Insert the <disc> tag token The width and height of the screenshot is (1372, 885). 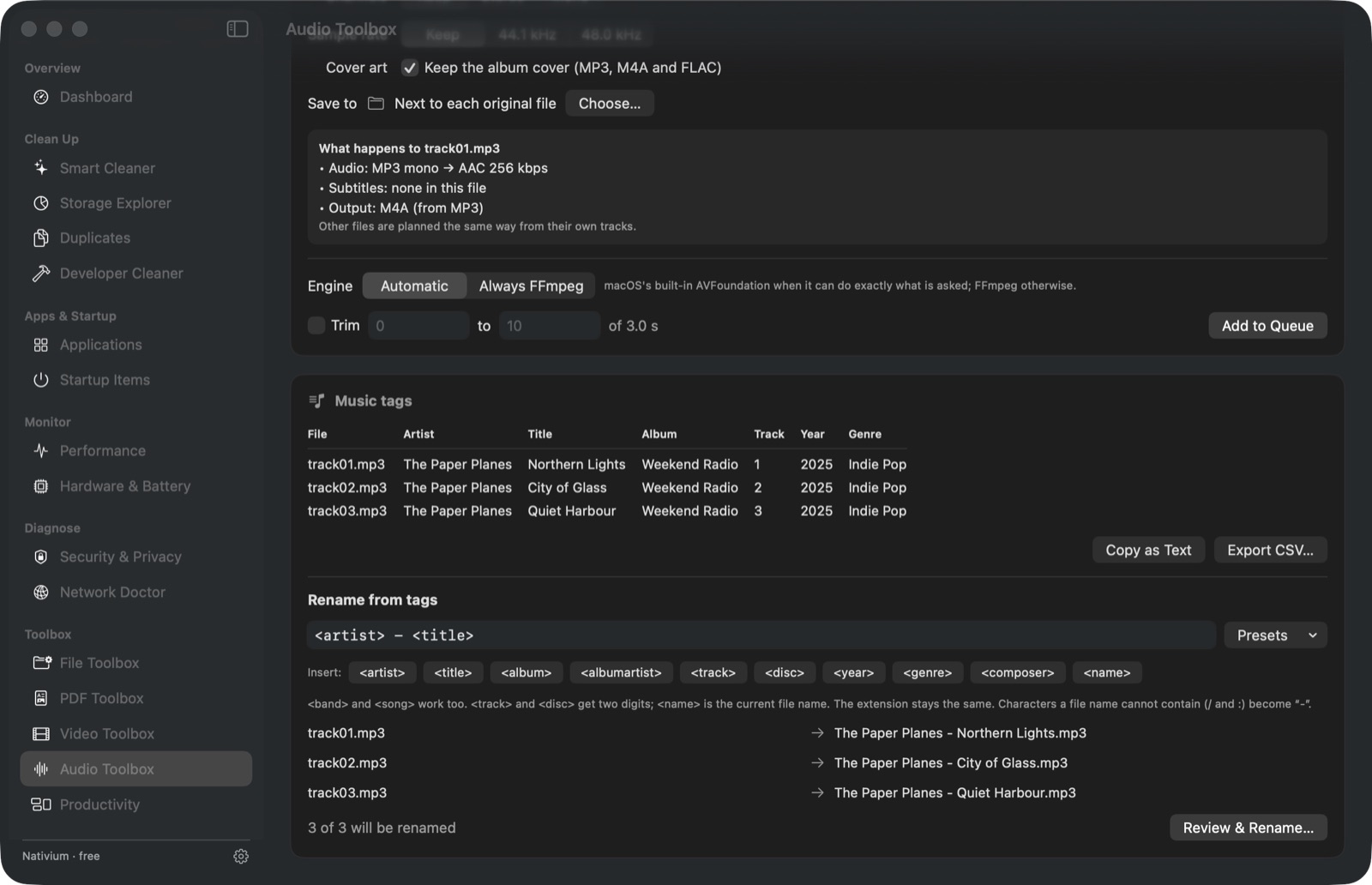(785, 673)
